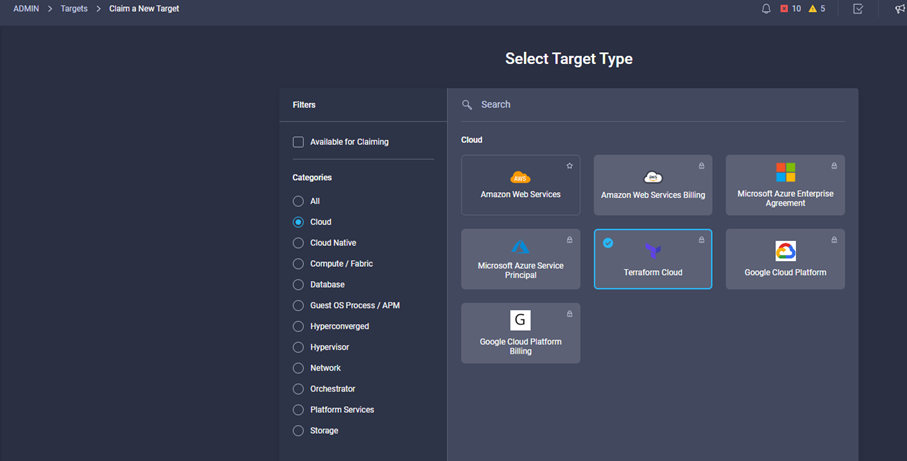Enable the Available for Claiming checkbox
This screenshot has height=461, width=907.
tap(298, 142)
